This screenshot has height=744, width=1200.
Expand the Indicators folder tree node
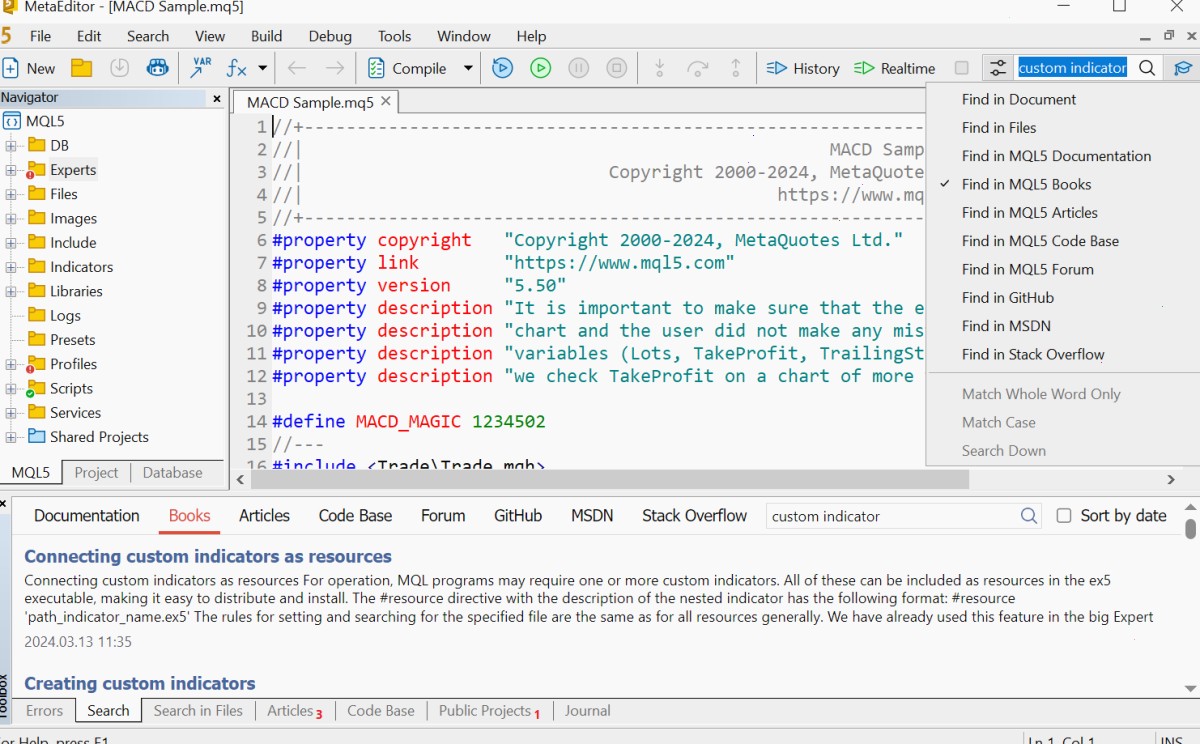(12, 267)
